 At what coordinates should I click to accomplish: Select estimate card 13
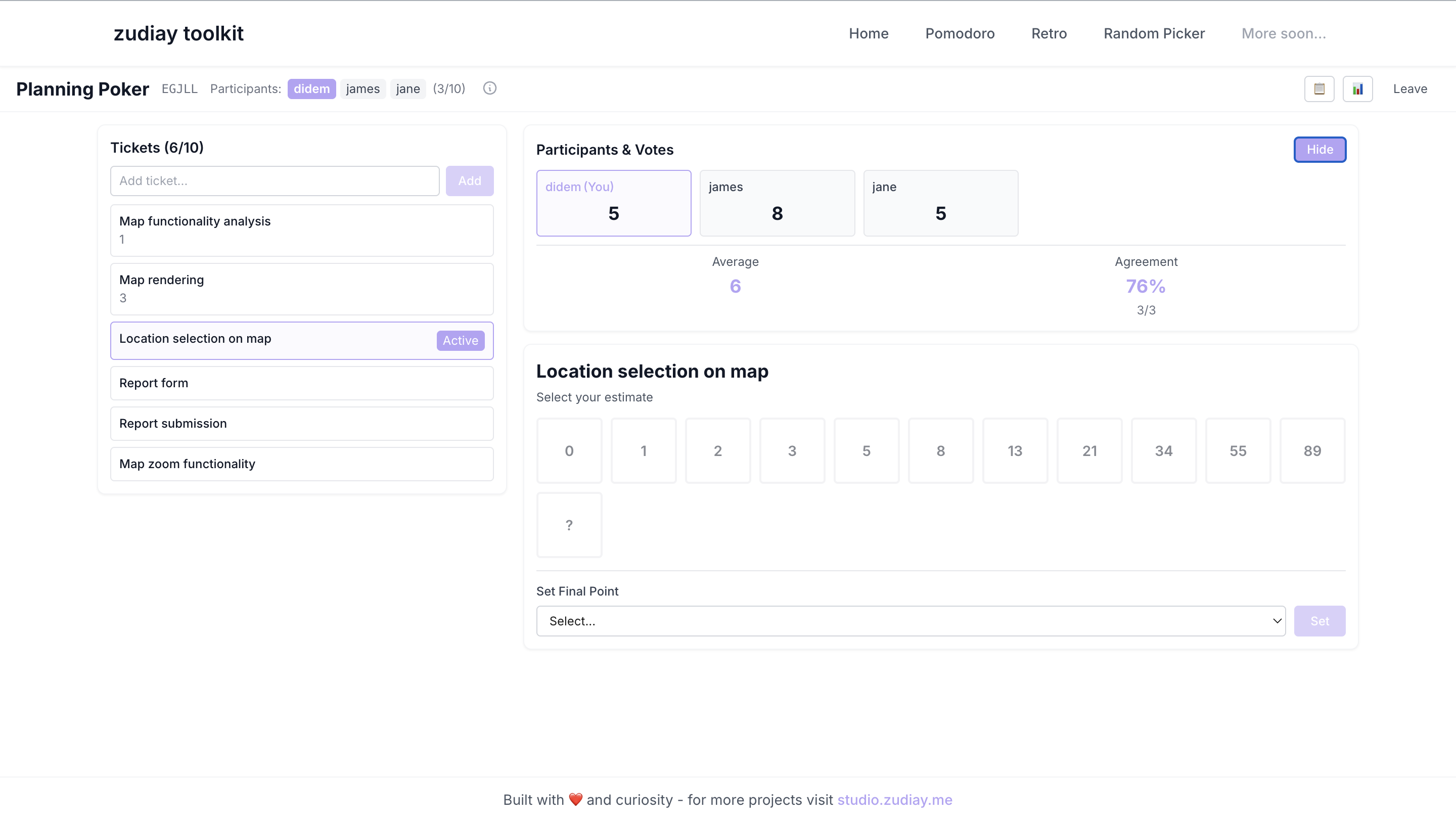pyautogui.click(x=1015, y=450)
